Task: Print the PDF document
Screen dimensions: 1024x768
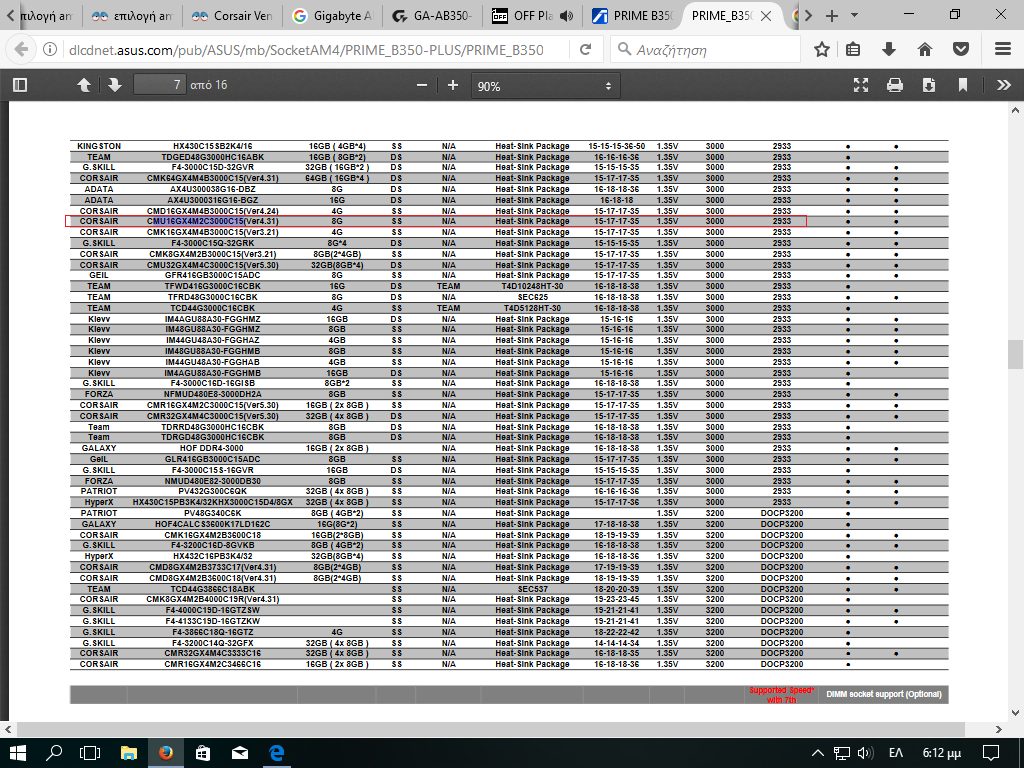Action: point(895,86)
